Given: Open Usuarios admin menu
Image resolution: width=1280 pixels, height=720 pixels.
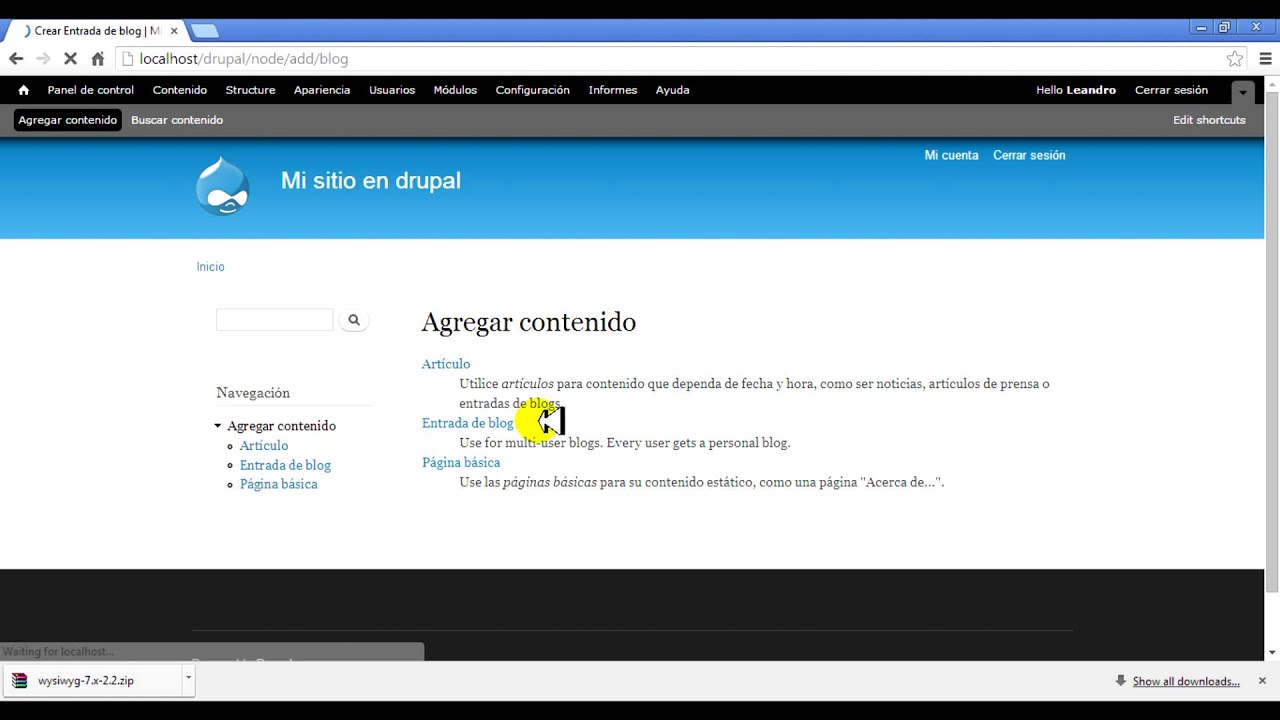Looking at the screenshot, I should [392, 90].
